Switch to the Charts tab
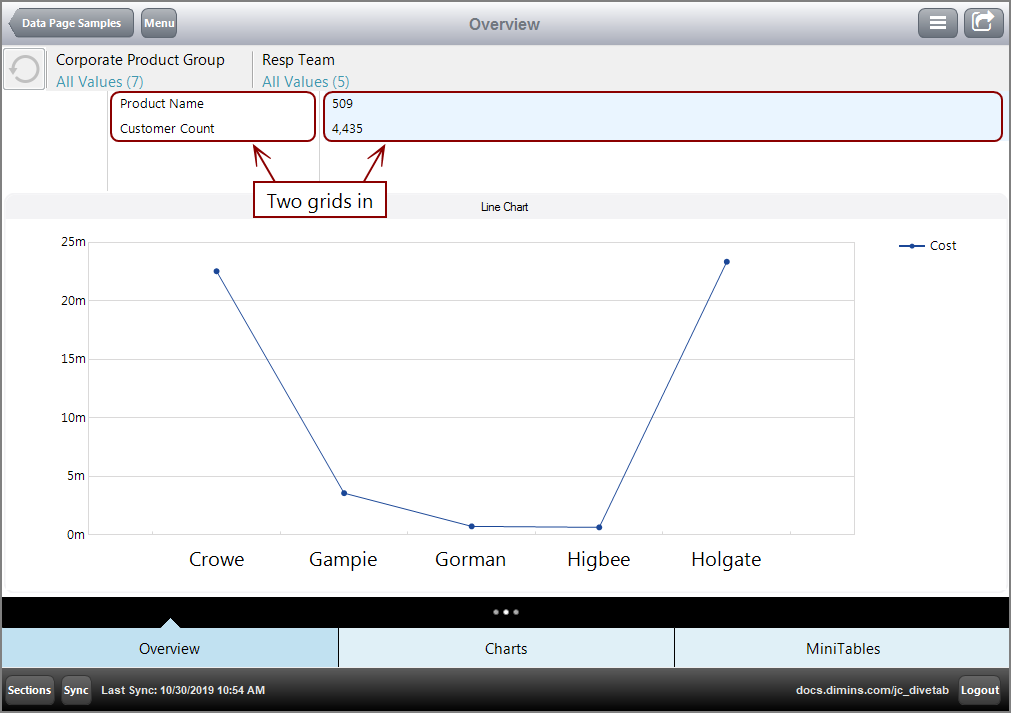Viewport: 1011px width, 713px height. click(506, 648)
